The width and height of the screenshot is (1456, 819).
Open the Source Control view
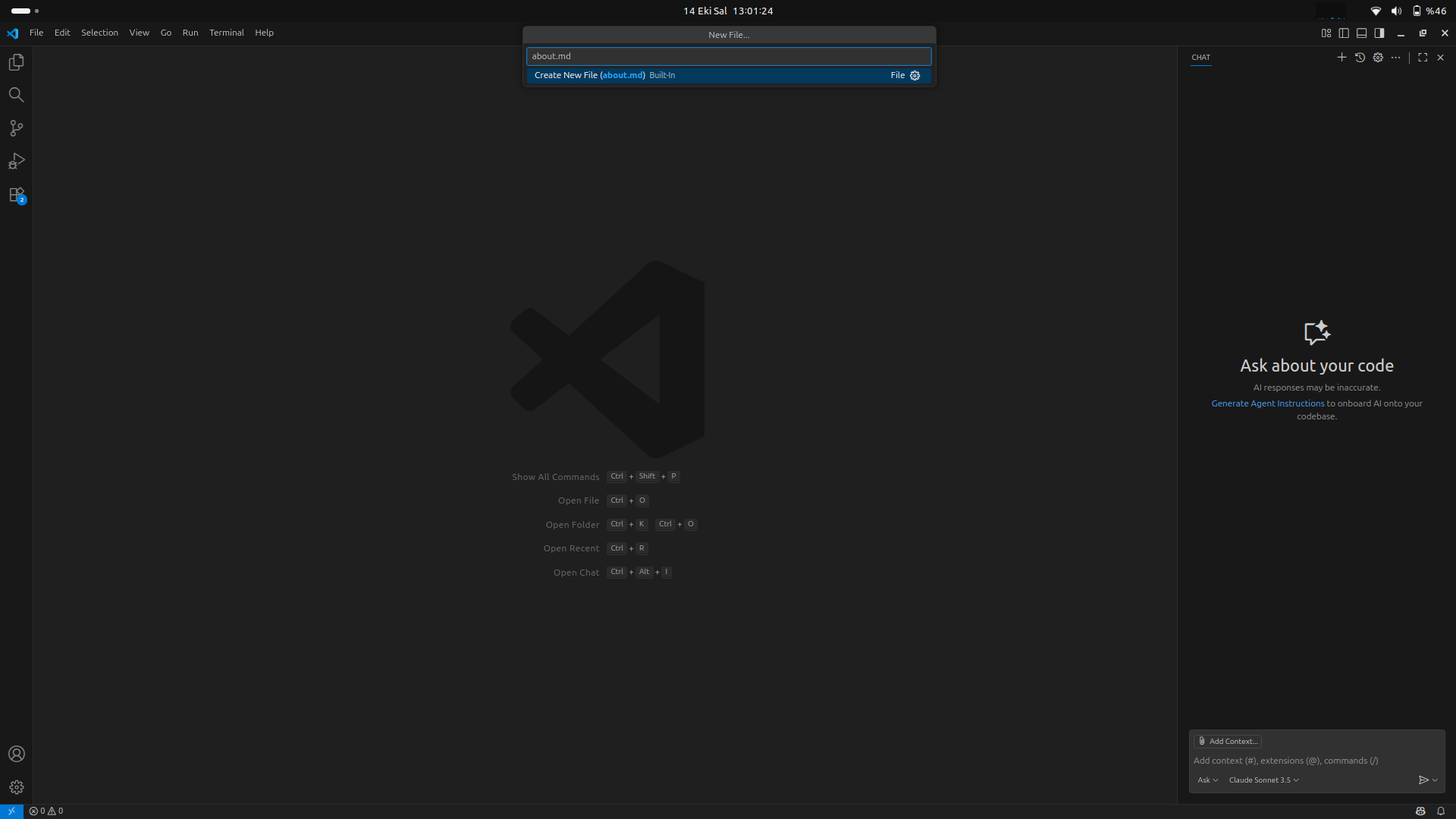click(16, 128)
